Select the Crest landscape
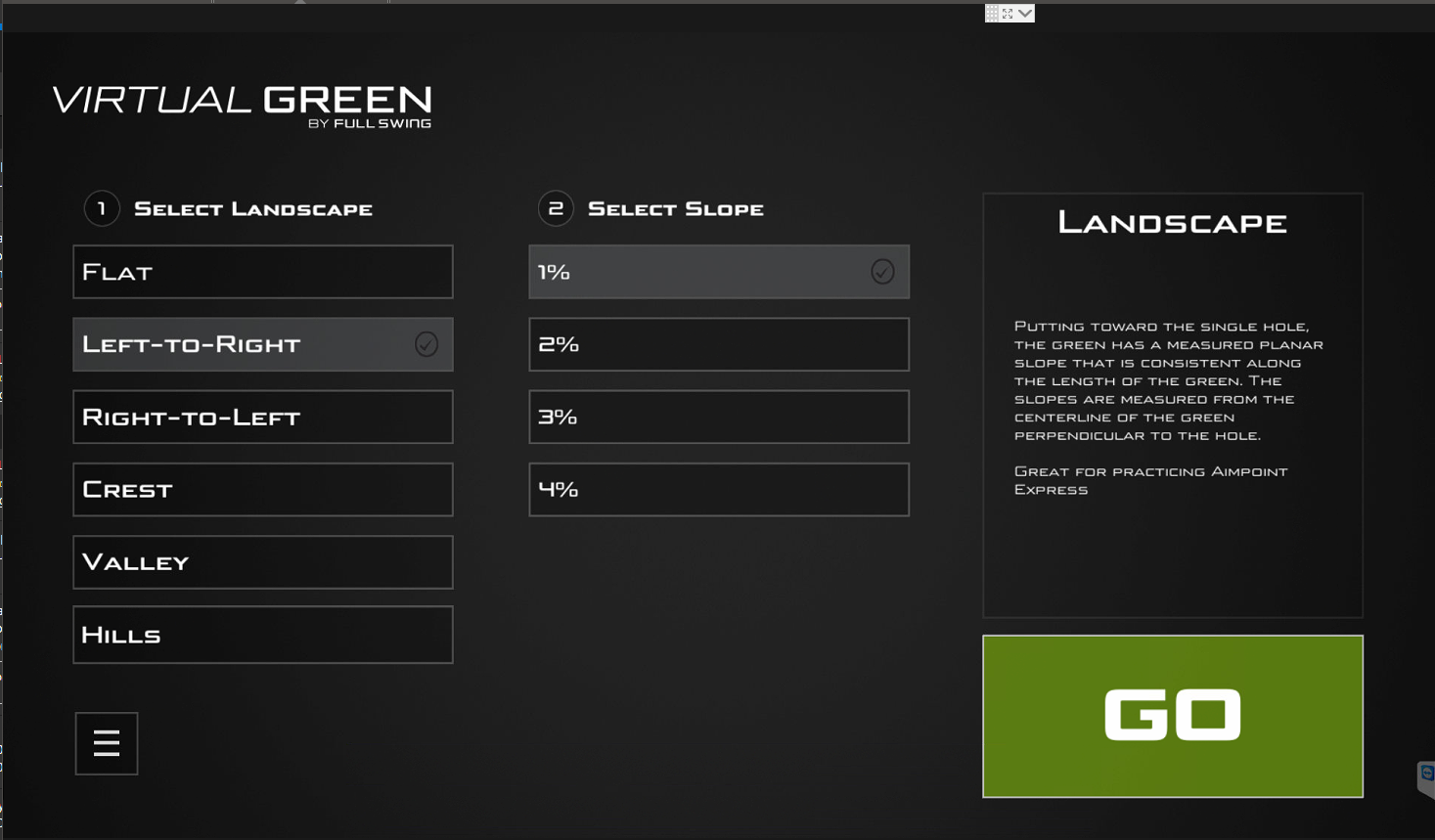 pyautogui.click(x=262, y=489)
